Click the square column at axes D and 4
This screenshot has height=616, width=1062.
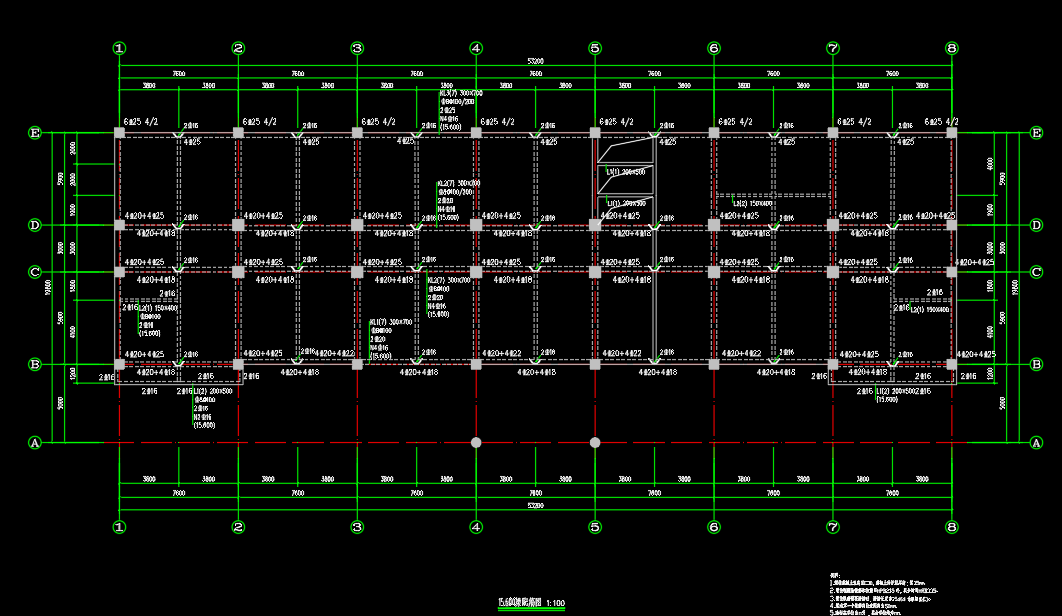[x=476, y=225]
